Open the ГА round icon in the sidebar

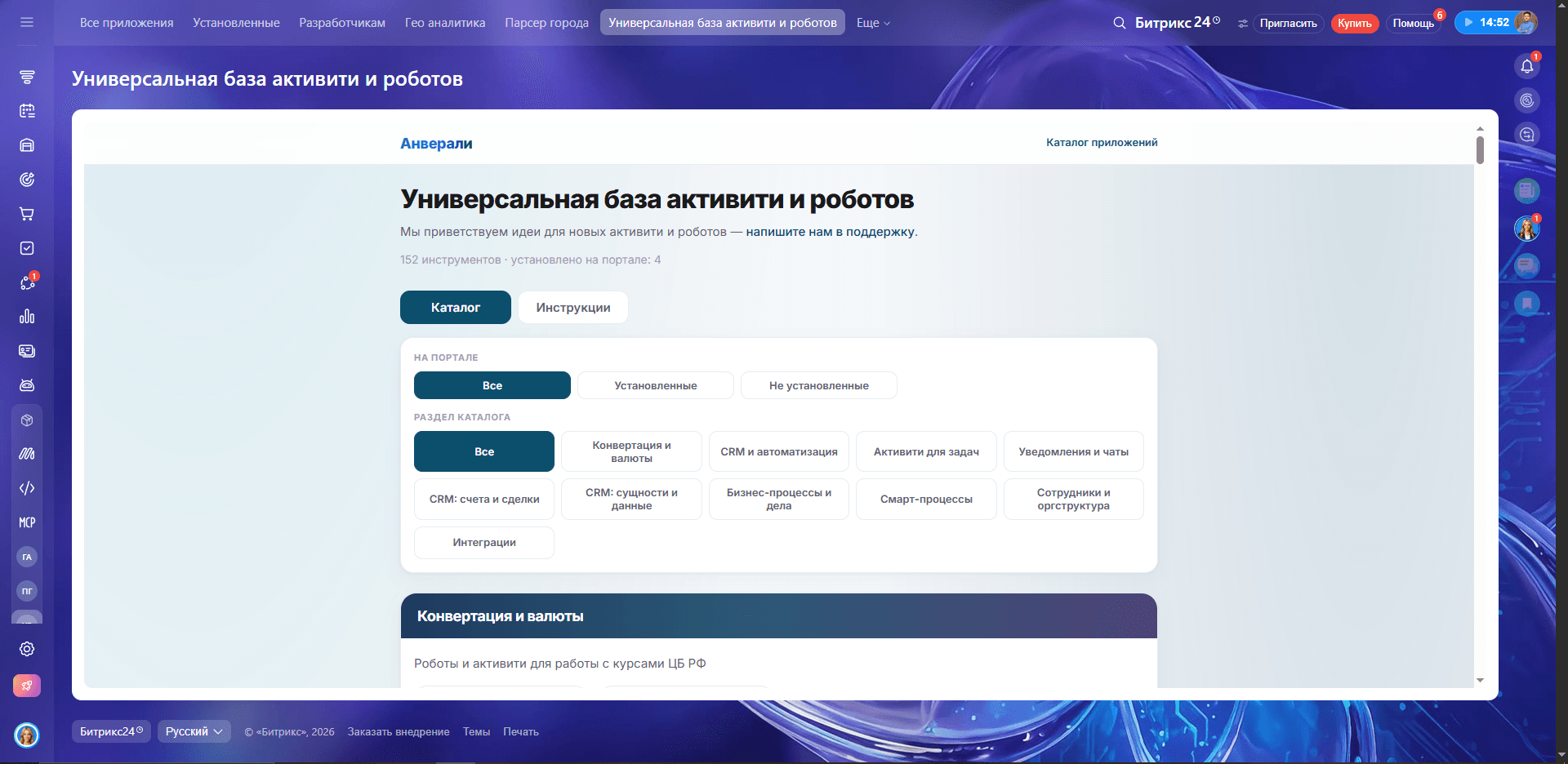[27, 557]
